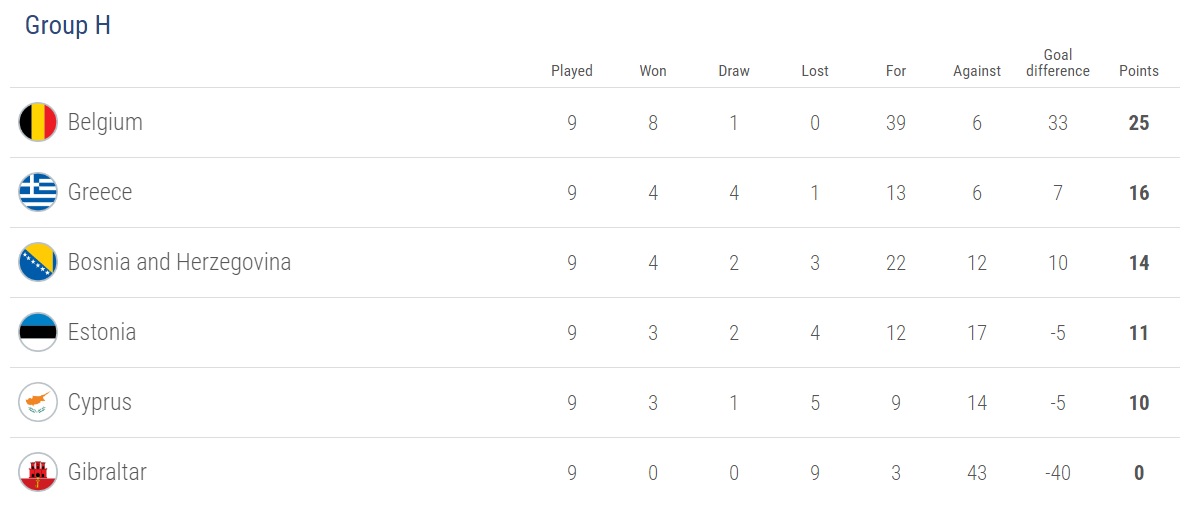Select the Cyprus team name

coord(100,402)
